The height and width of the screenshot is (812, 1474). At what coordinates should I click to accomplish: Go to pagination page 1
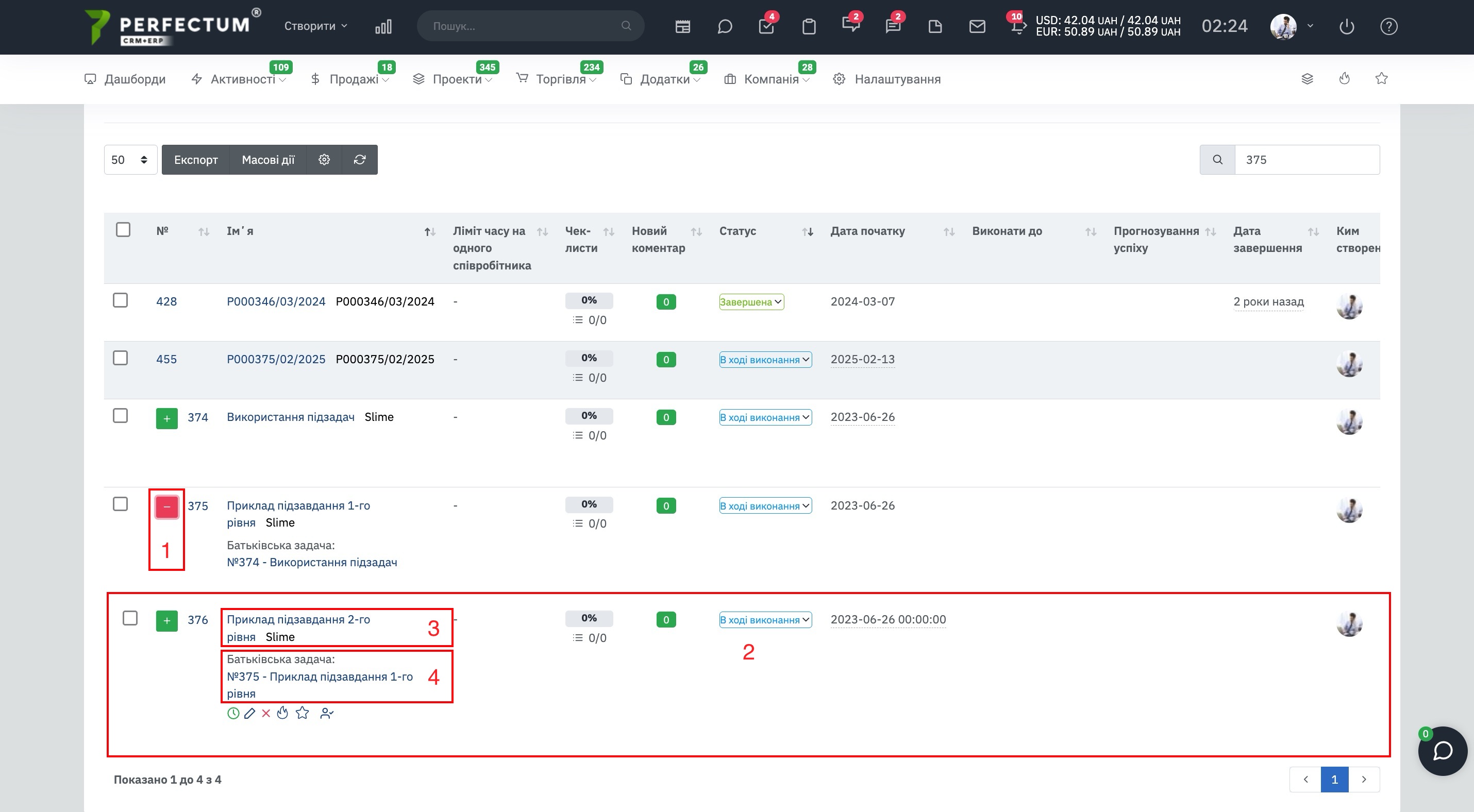[x=1334, y=780]
